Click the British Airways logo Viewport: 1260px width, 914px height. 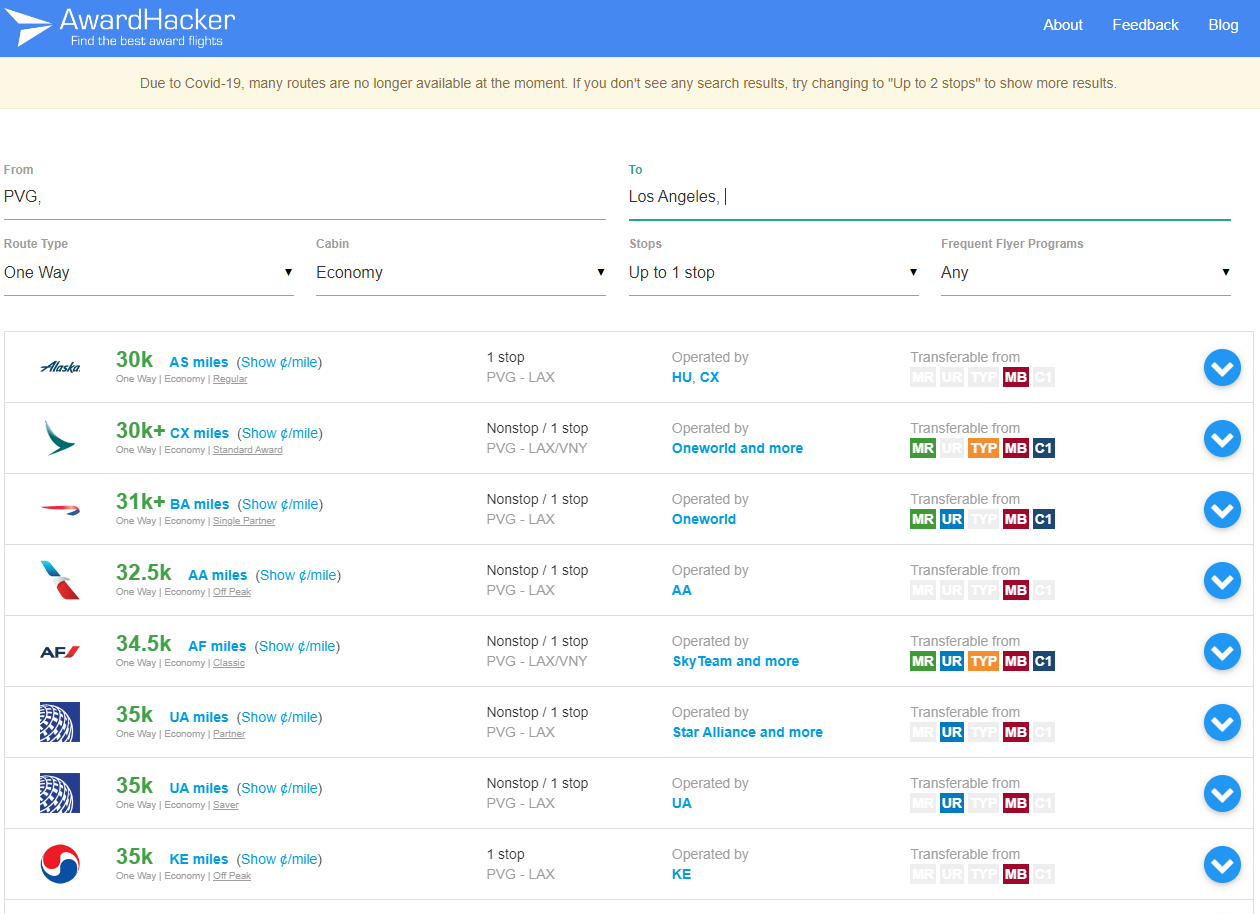point(60,509)
